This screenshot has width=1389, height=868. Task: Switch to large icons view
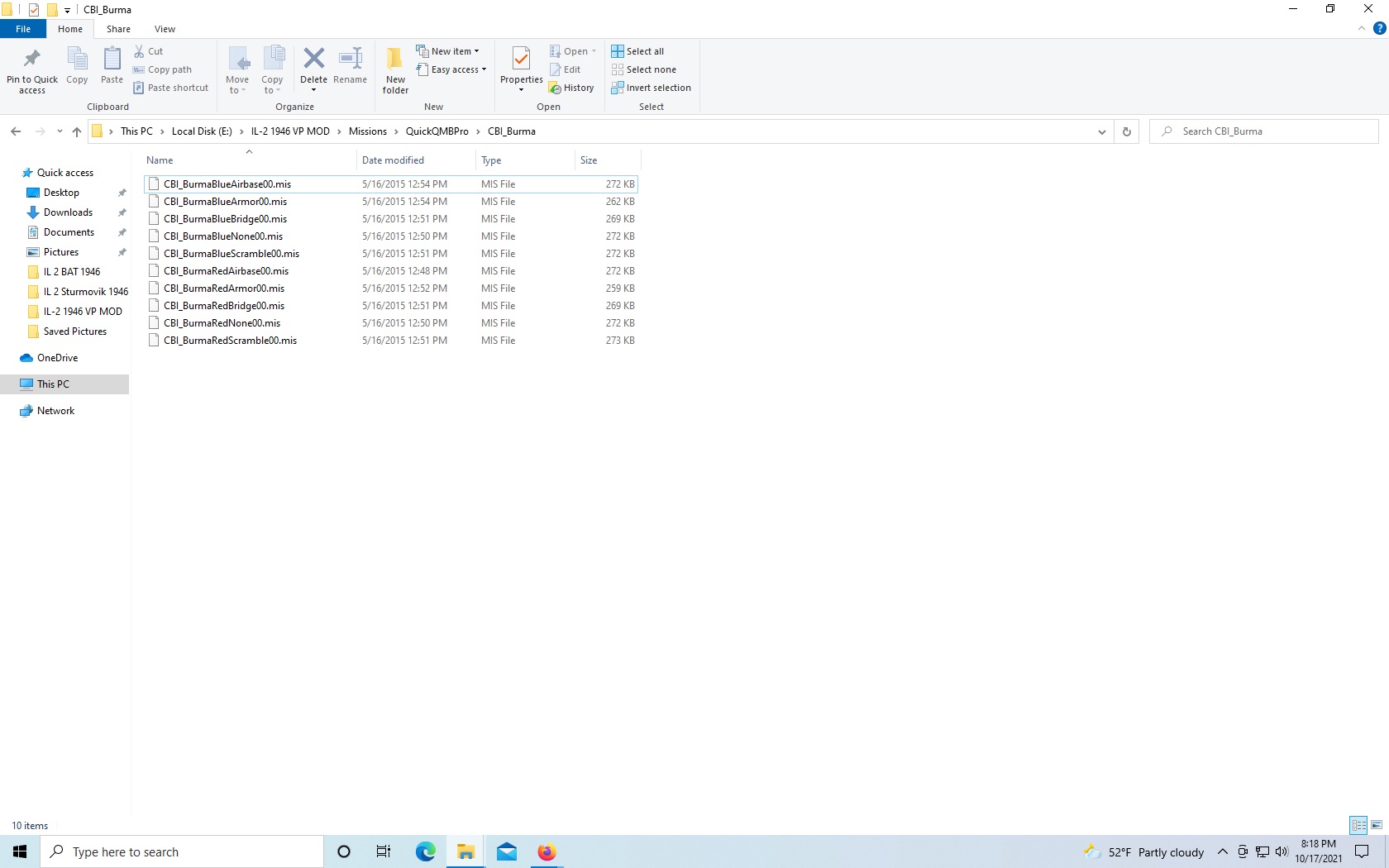[1377, 825]
